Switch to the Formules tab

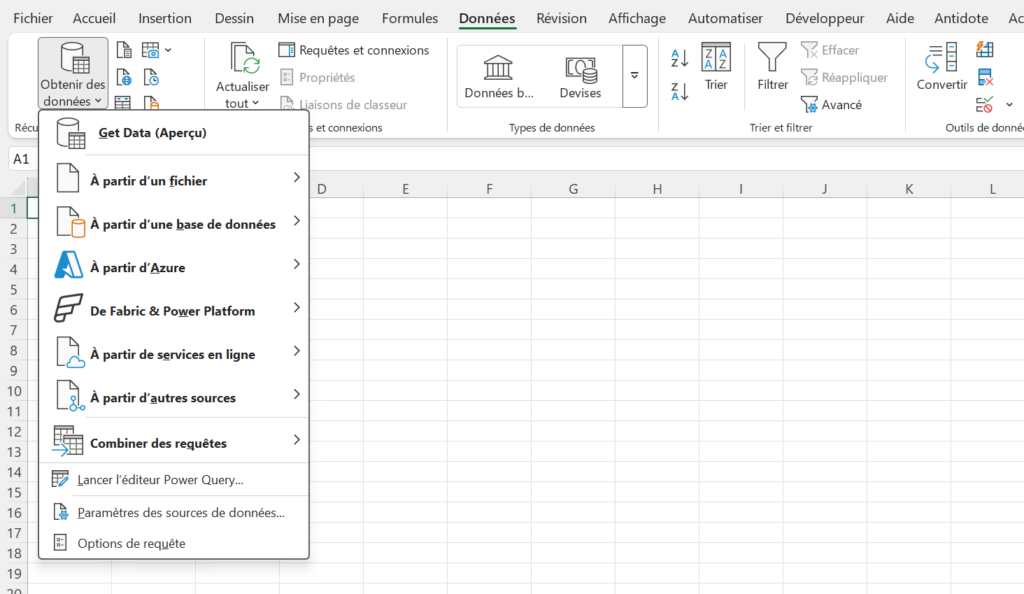(409, 18)
